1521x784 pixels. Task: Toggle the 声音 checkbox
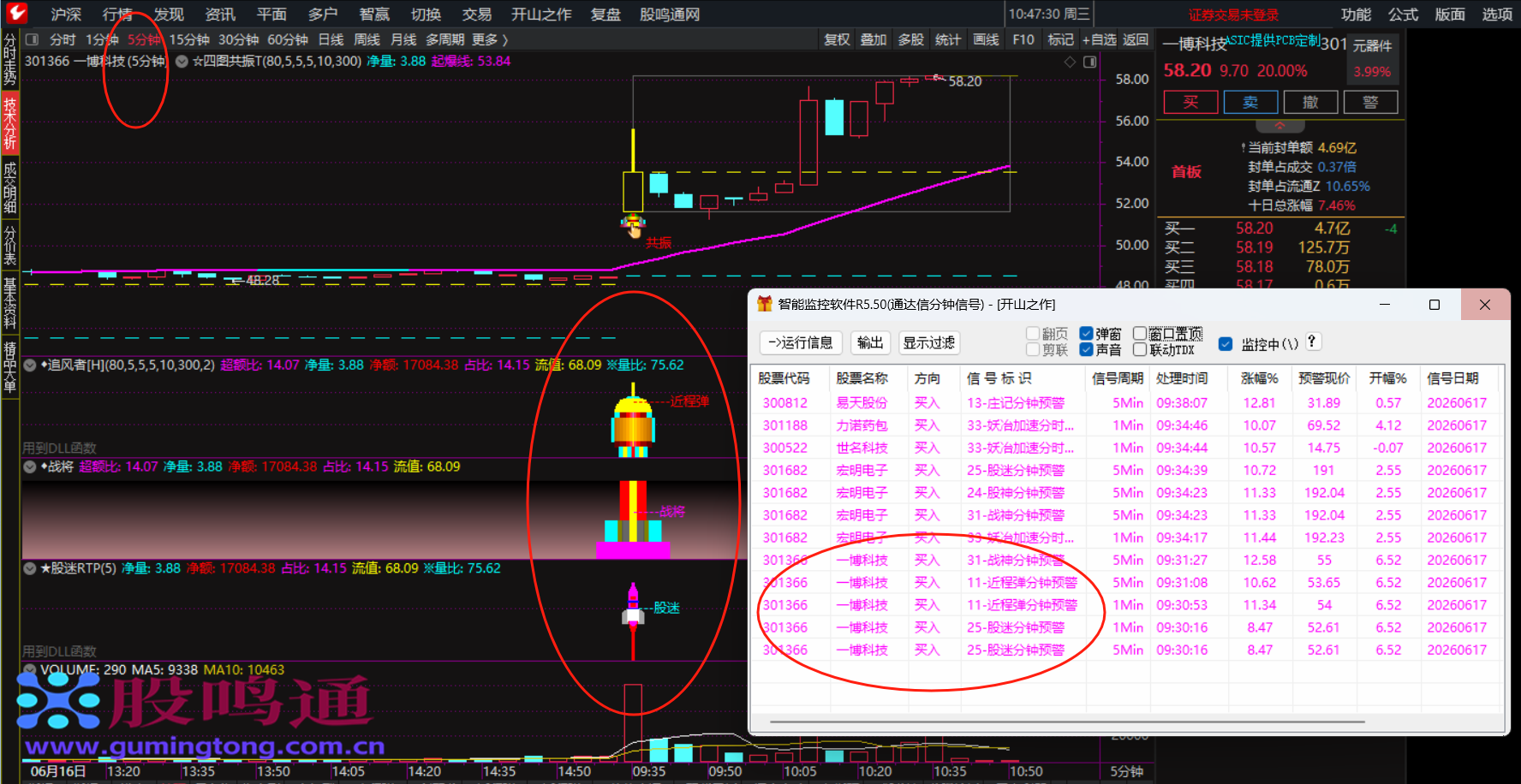[x=1086, y=349]
